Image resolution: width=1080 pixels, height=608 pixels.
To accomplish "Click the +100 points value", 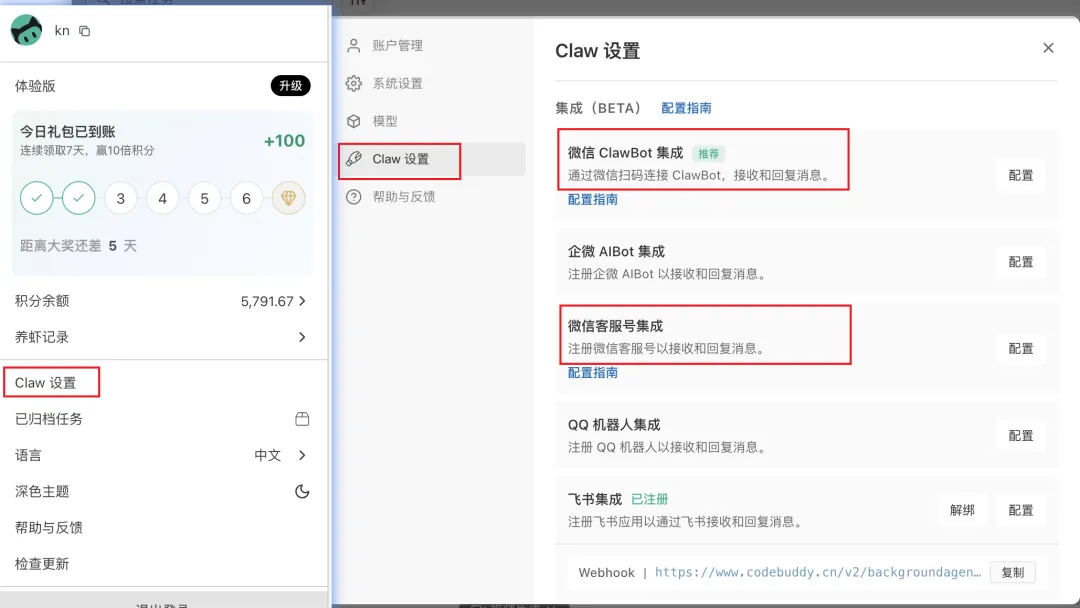I will pos(284,140).
